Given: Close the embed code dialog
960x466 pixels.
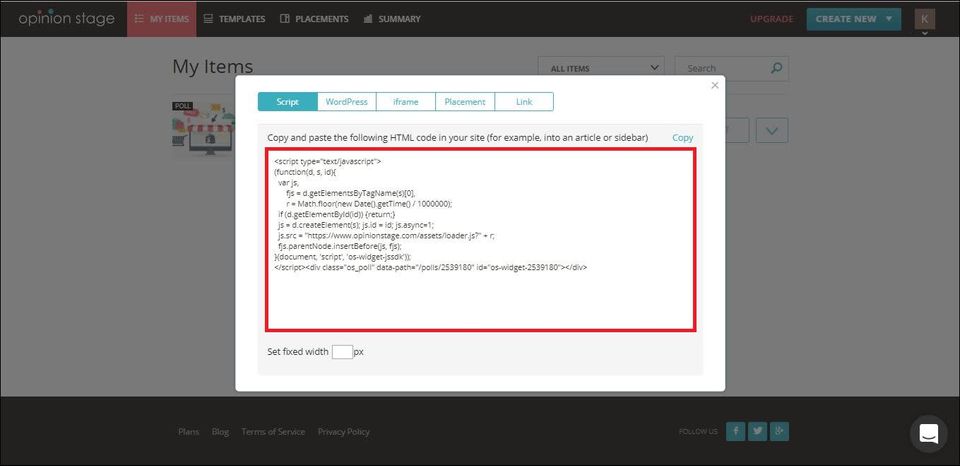Looking at the screenshot, I should (x=714, y=86).
